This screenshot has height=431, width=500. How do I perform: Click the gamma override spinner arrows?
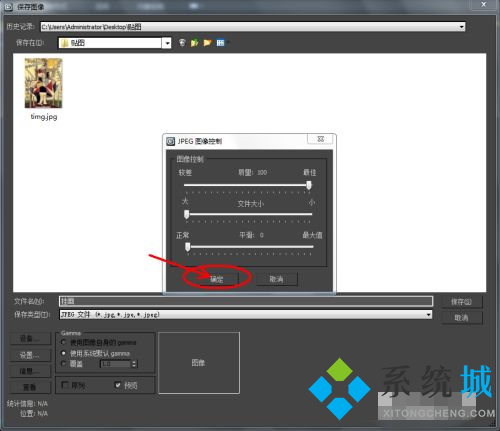(134, 364)
